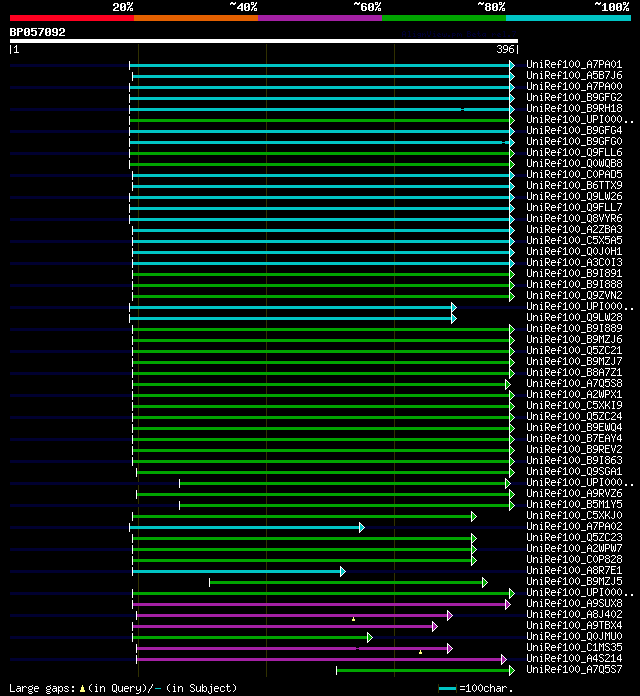Open hit UniRef100_A7PA01
The width and height of the screenshot is (640, 696).
574,64
